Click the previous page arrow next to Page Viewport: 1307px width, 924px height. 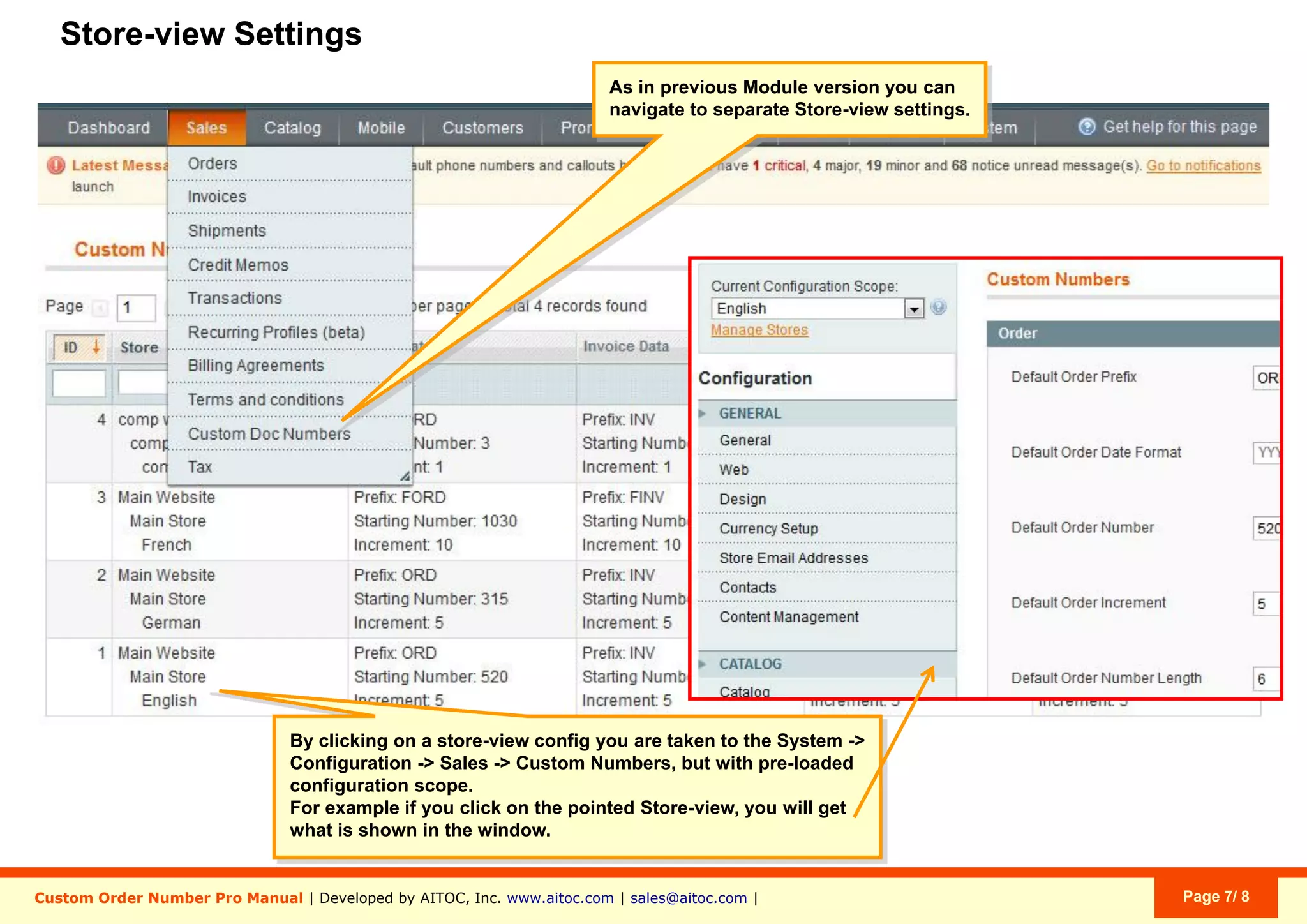[100, 308]
